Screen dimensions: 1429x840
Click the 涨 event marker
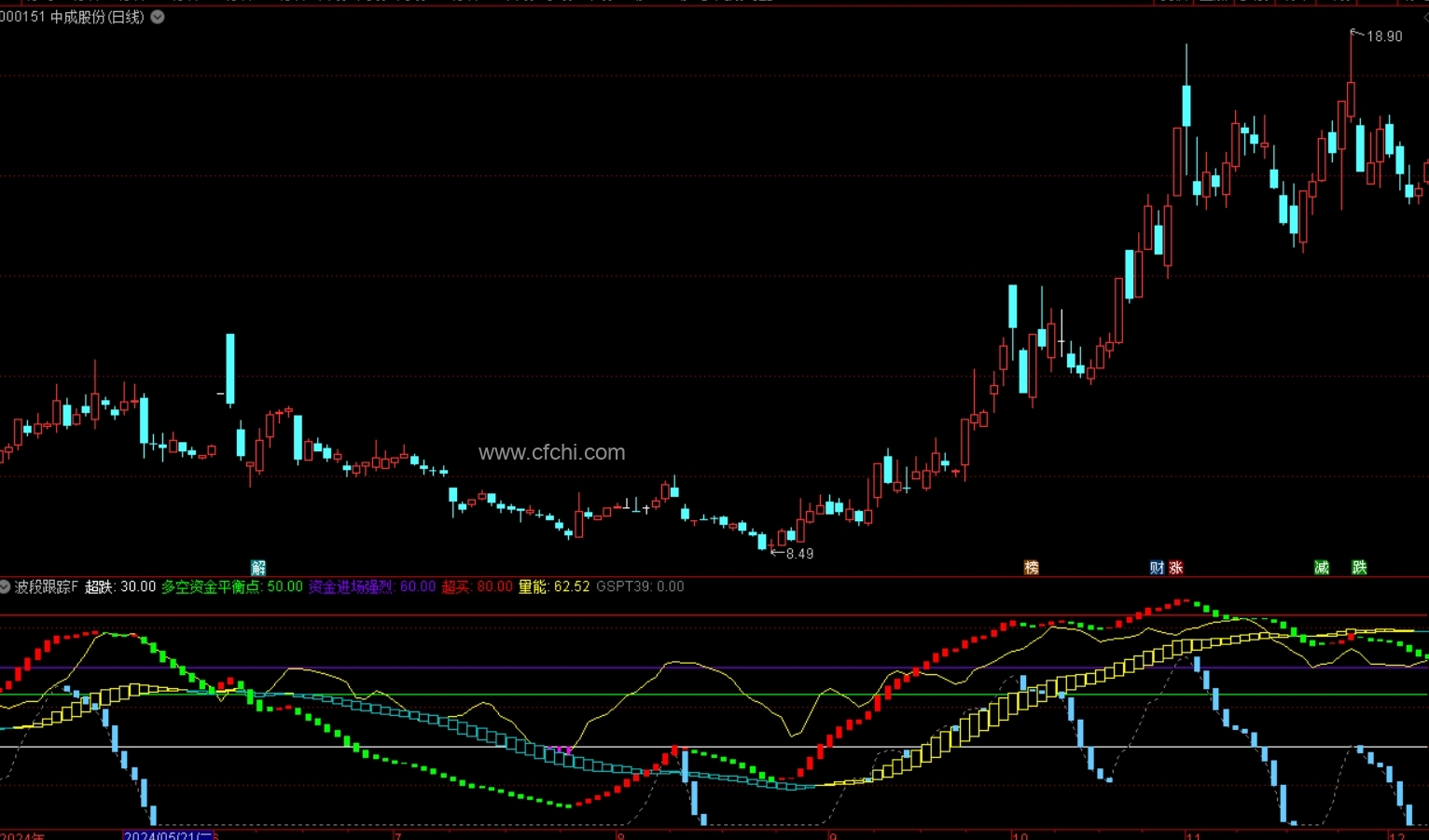(x=1175, y=568)
